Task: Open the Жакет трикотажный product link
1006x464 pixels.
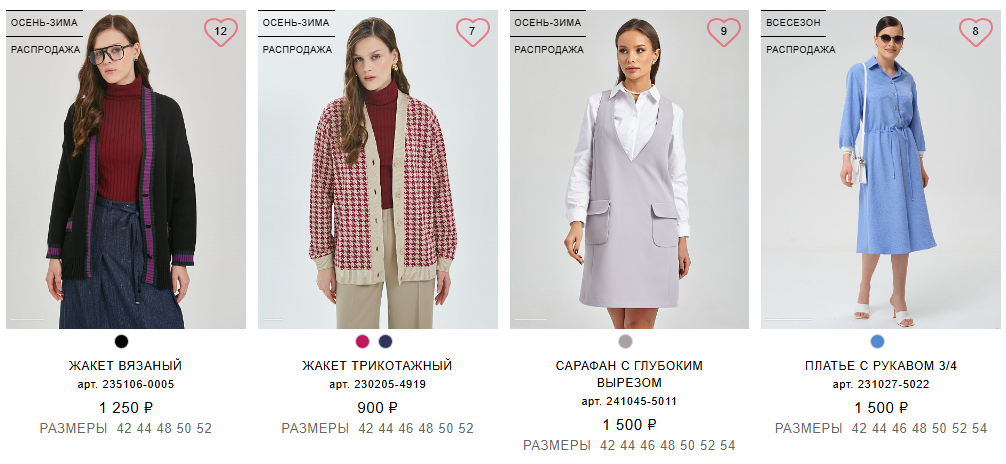Action: (377, 366)
